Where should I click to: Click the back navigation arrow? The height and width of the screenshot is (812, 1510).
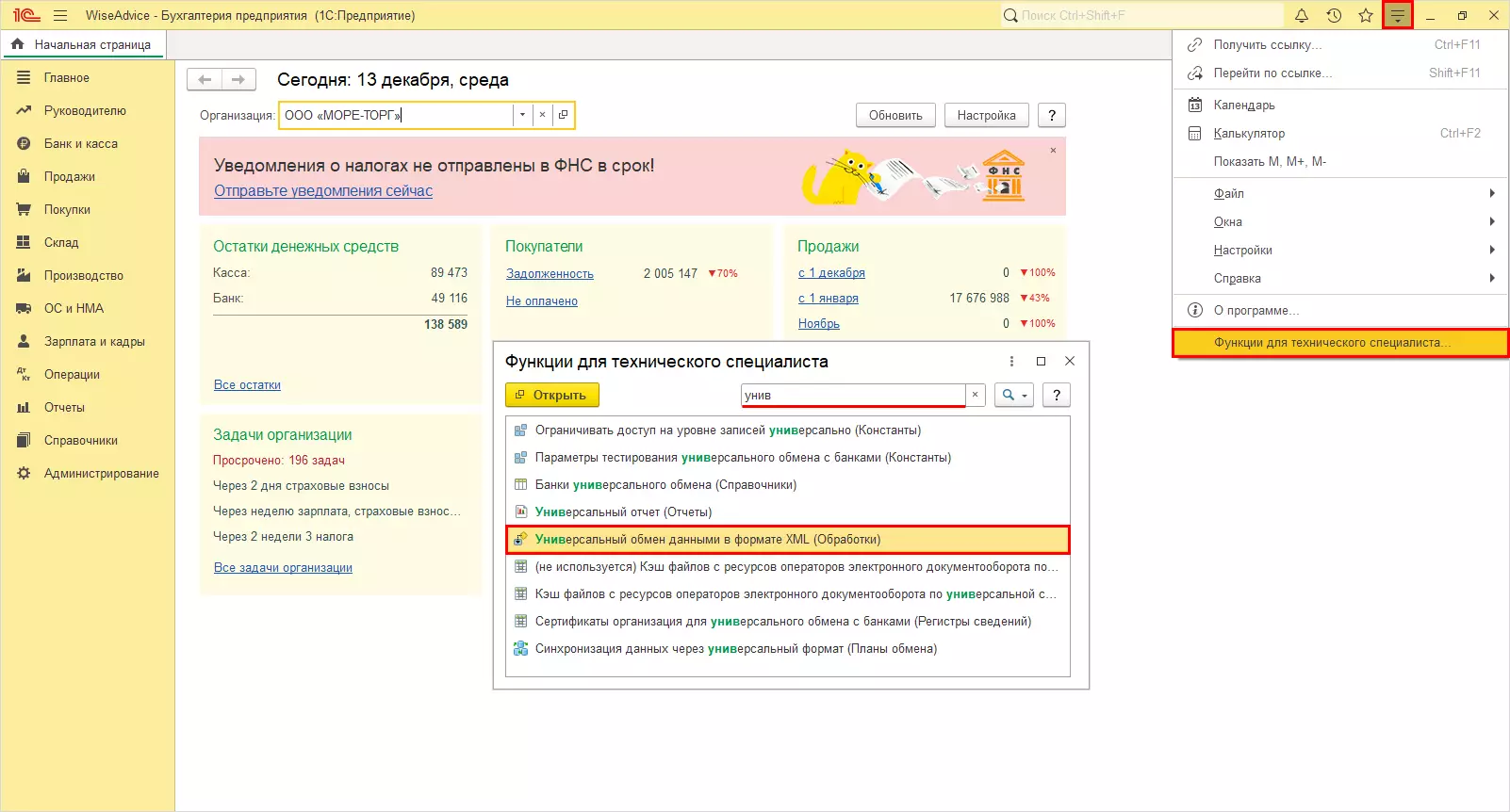(205, 80)
